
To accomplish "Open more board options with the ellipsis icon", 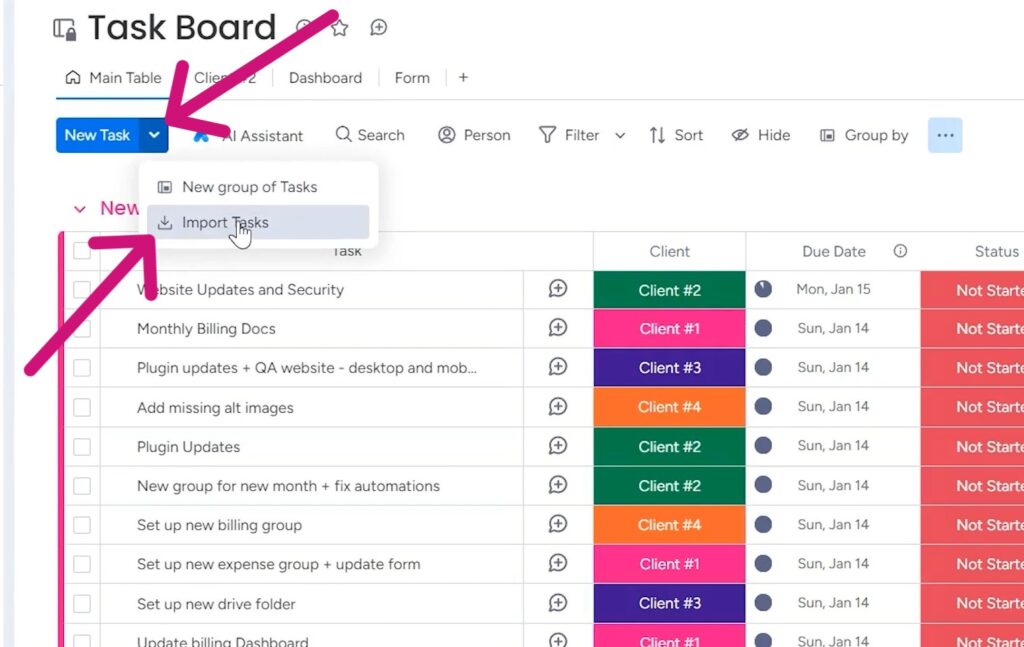I will point(944,135).
